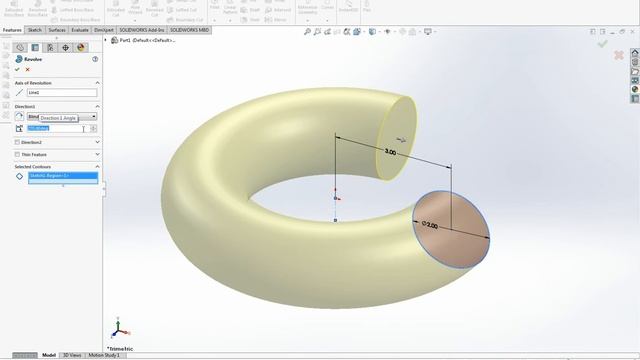The width and height of the screenshot is (640, 360).
Task: Open the Blind end condition dropdown
Action: [x=93, y=117]
